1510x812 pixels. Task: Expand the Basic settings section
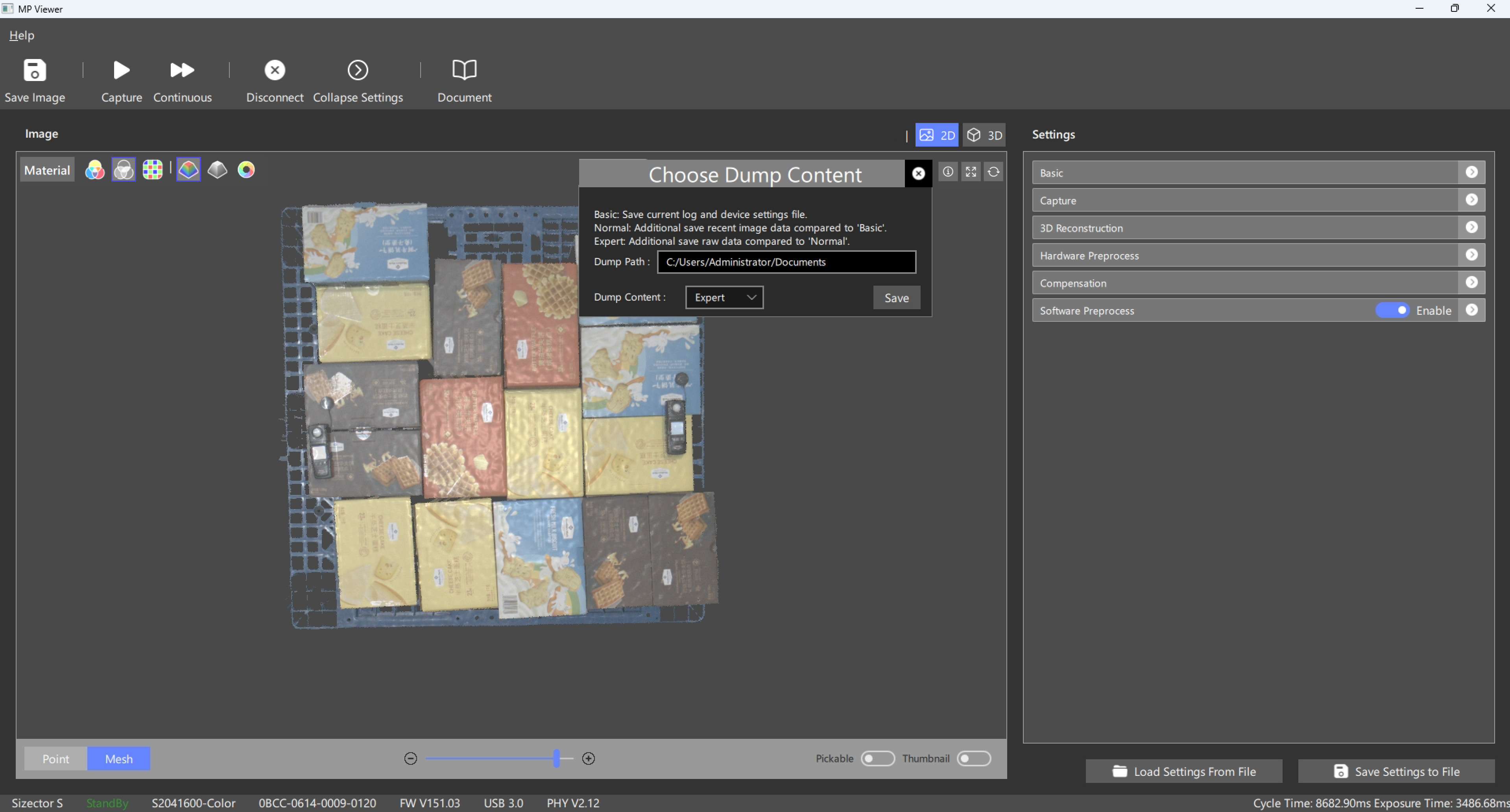[x=1471, y=172]
